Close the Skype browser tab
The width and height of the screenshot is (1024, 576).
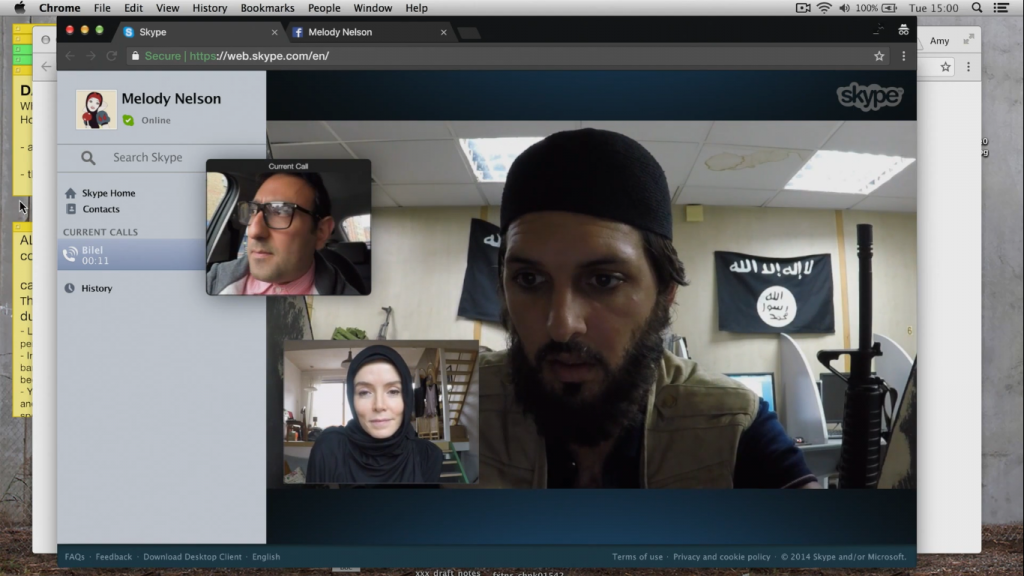(275, 32)
